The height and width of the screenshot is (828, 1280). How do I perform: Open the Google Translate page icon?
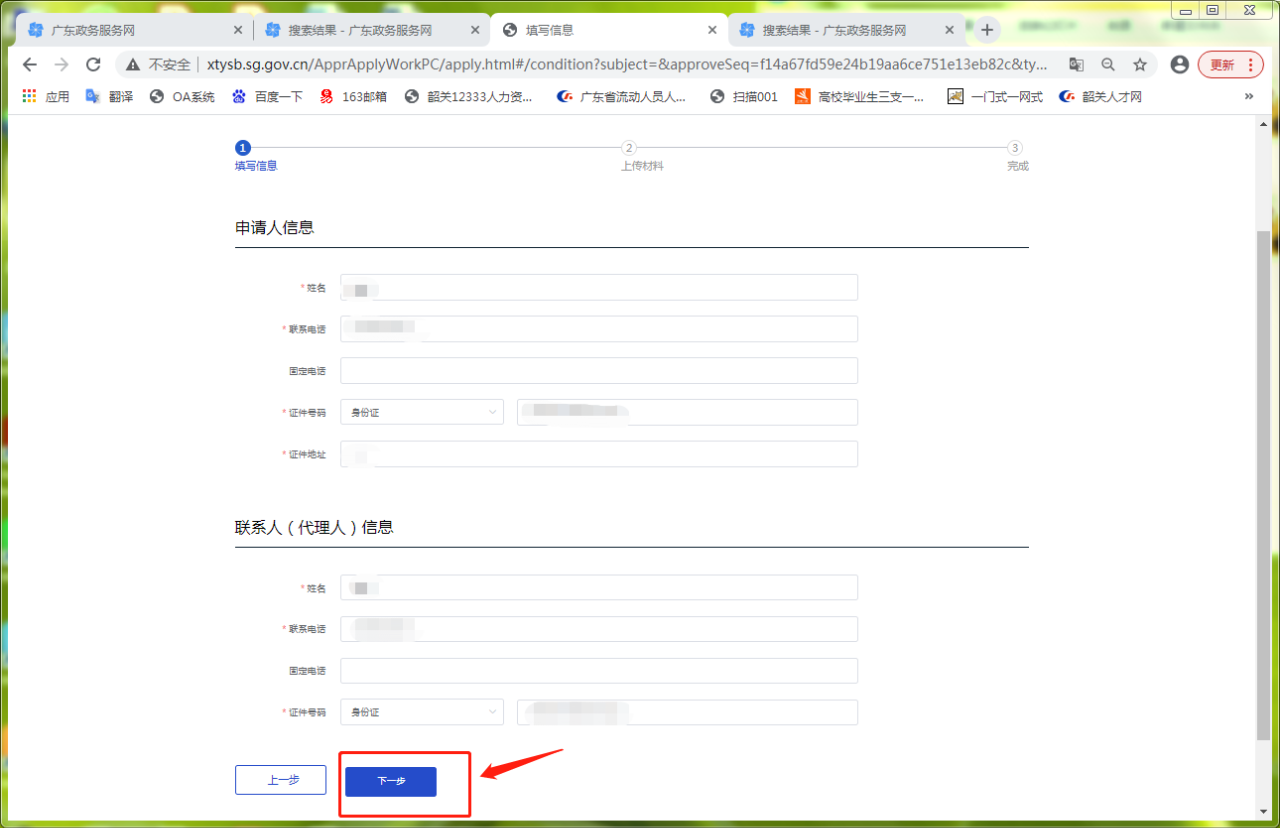(1076, 65)
